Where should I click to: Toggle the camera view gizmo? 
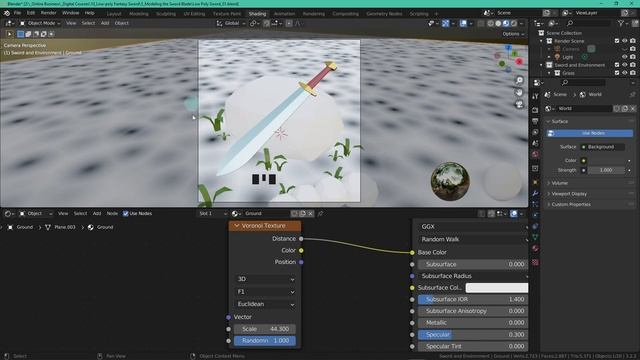point(519,104)
